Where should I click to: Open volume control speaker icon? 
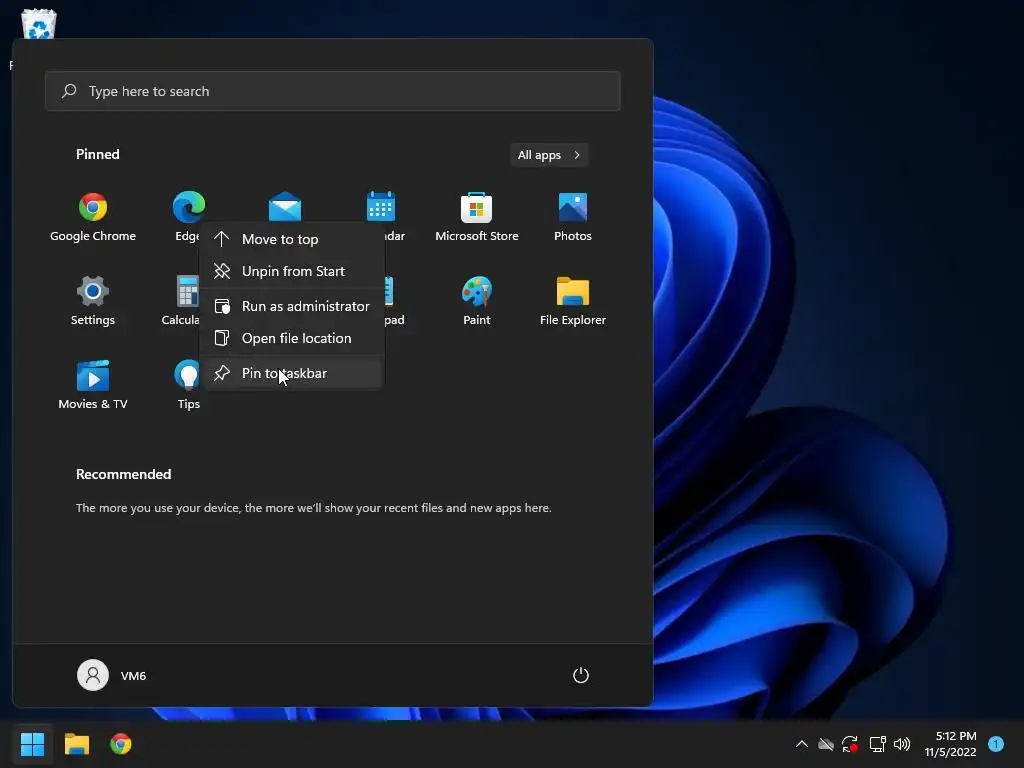[902, 744]
